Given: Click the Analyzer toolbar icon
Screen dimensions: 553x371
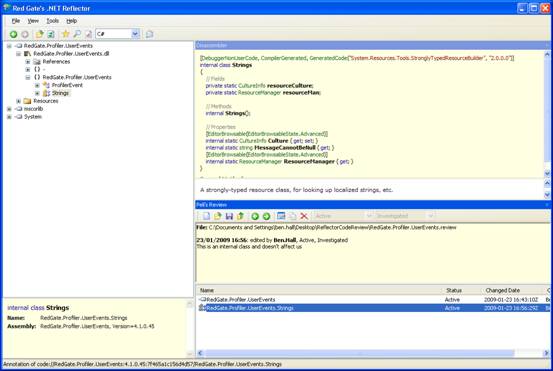Looking at the screenshot, I should coord(89,34).
